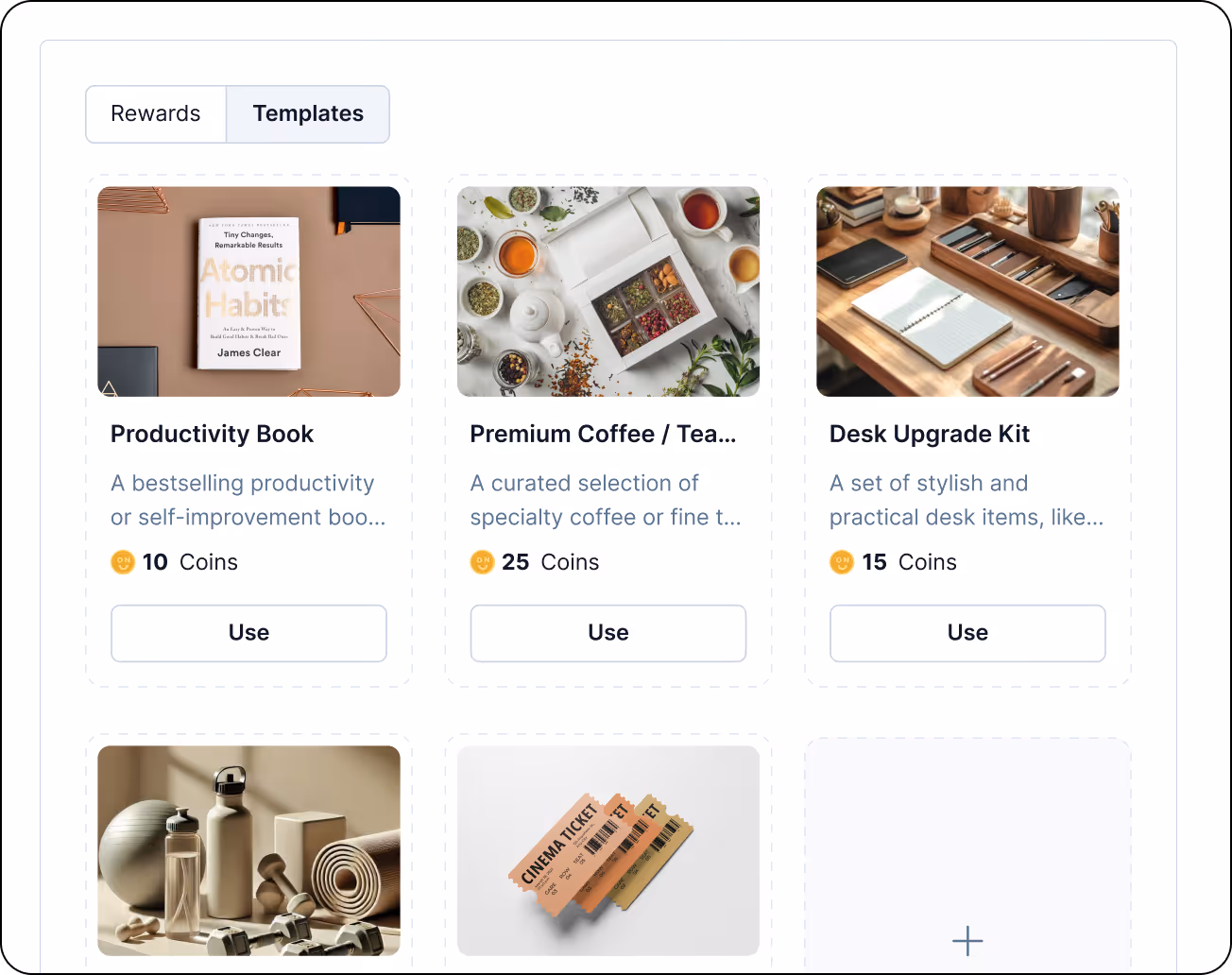Open the coffee and tea box image
The height and width of the screenshot is (975, 1232).
608,291
